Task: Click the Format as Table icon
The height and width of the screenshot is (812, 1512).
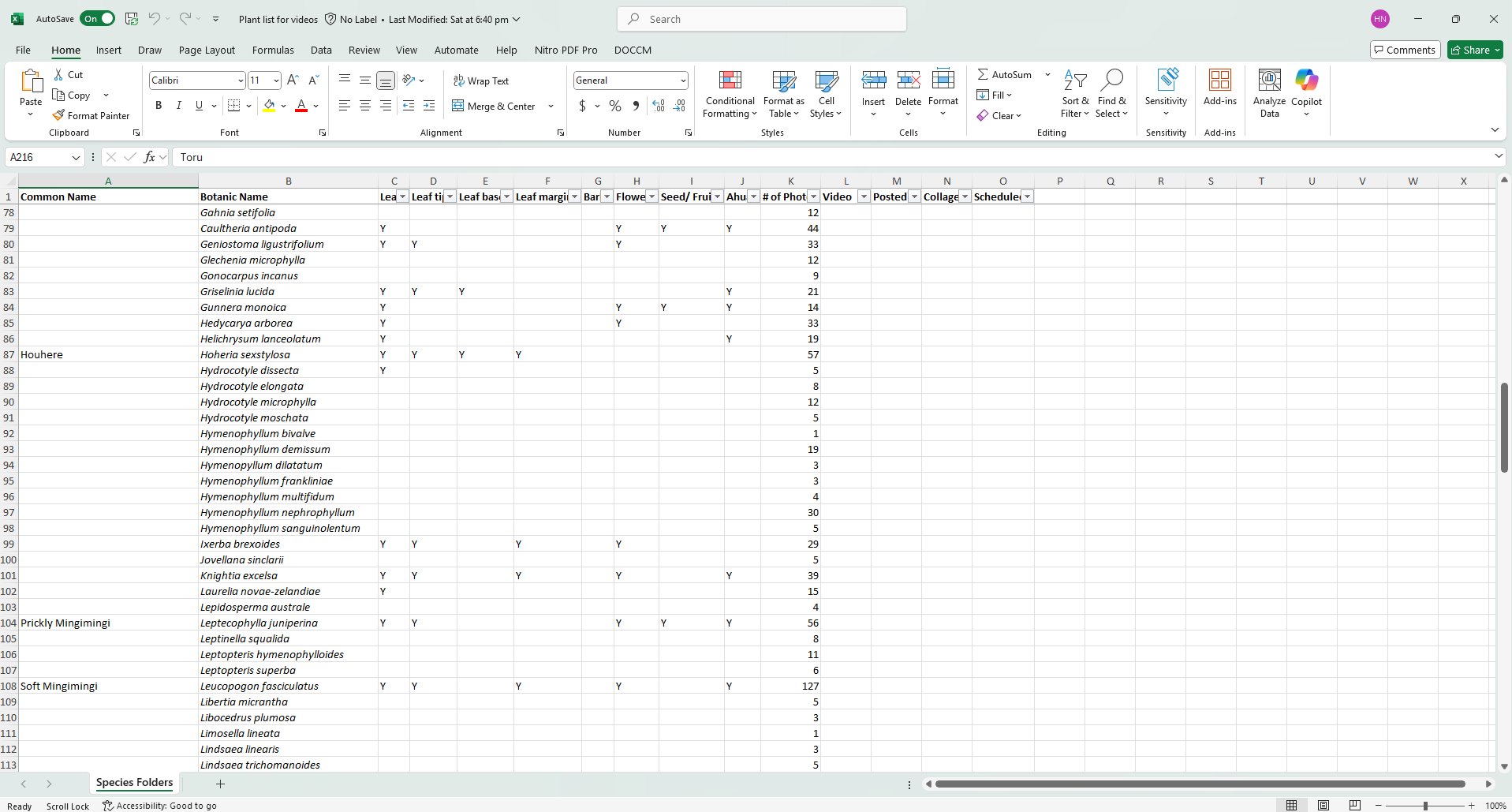Action: [x=784, y=80]
